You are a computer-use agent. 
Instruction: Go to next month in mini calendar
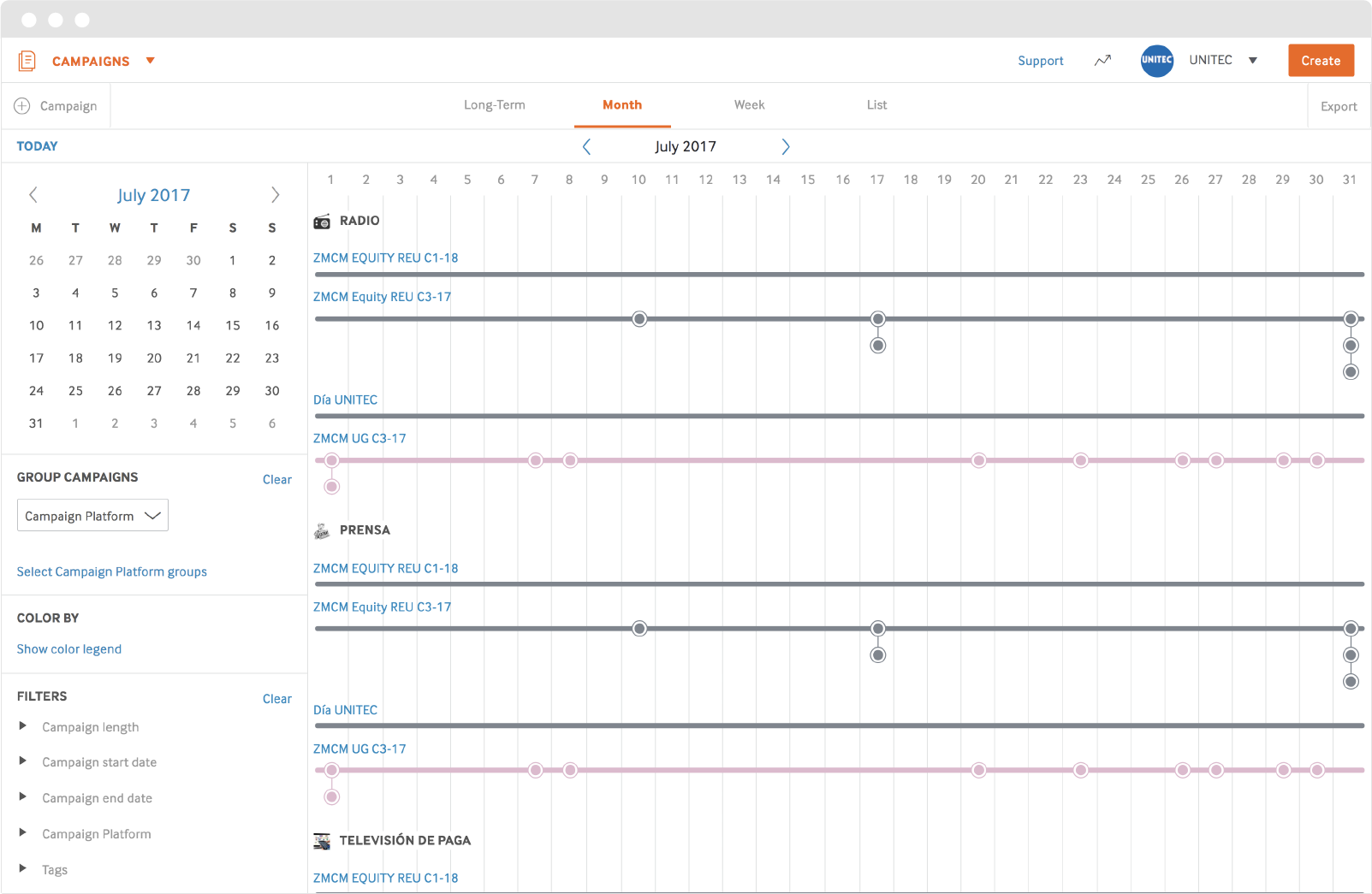tap(275, 195)
